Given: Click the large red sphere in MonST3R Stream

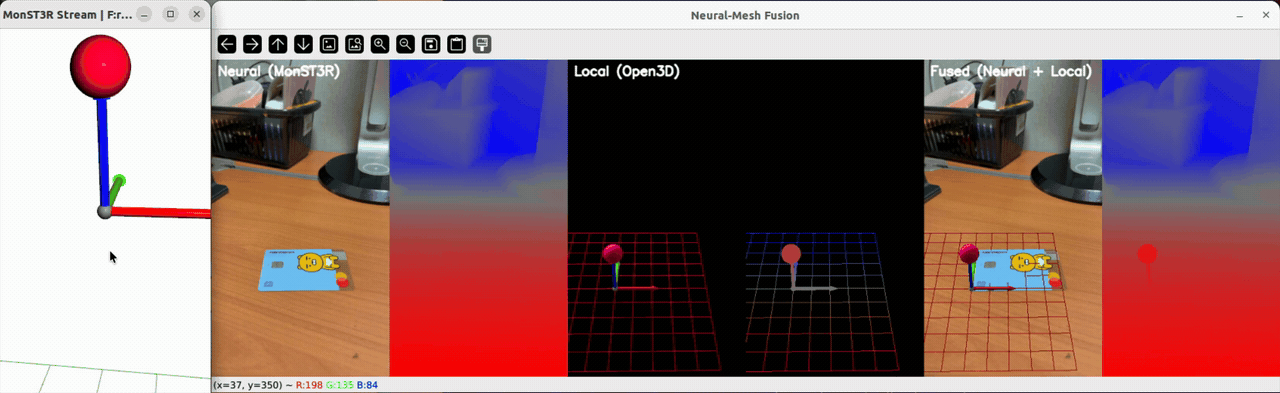Looking at the screenshot, I should pyautogui.click(x=100, y=67).
